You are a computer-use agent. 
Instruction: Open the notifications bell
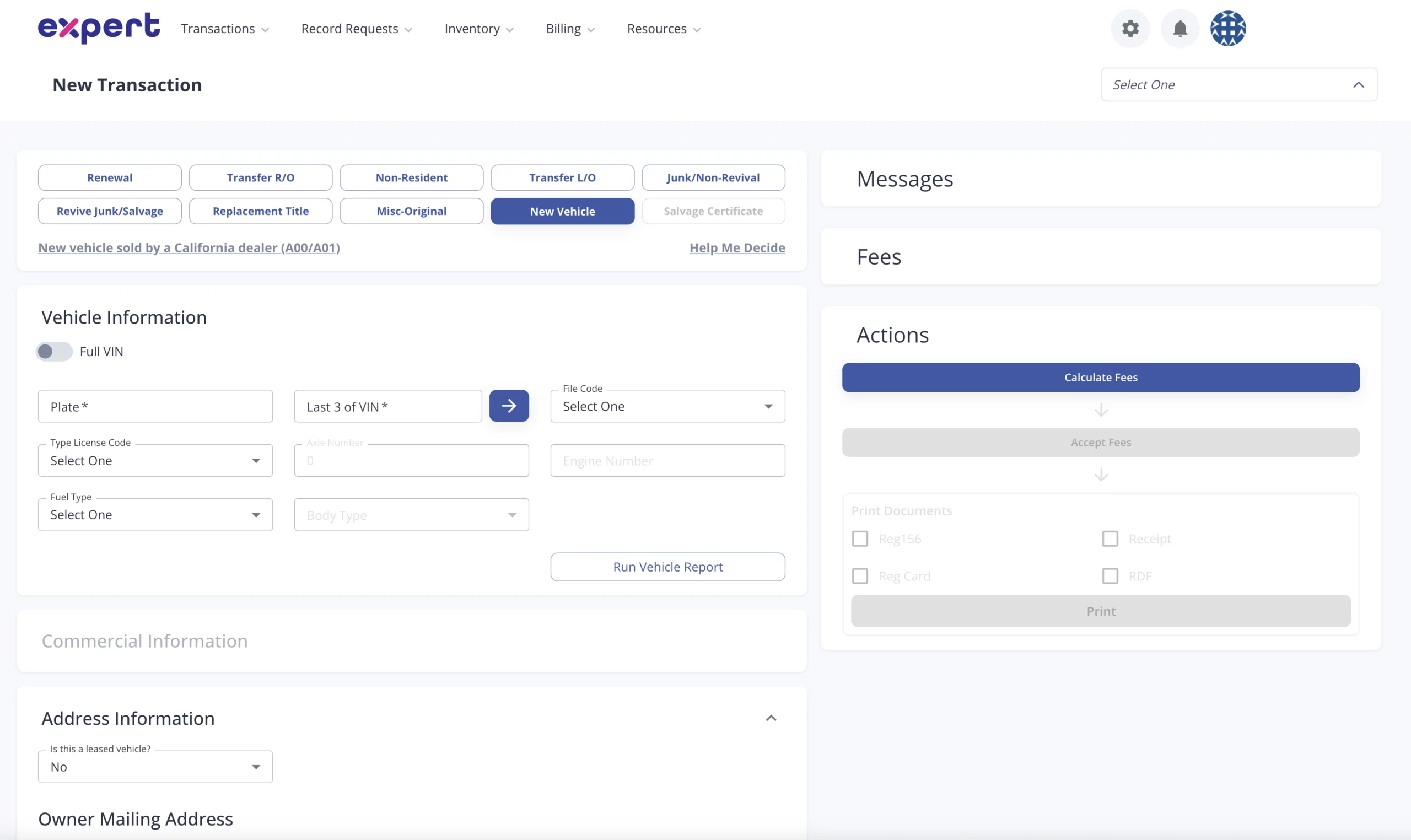[x=1180, y=28]
